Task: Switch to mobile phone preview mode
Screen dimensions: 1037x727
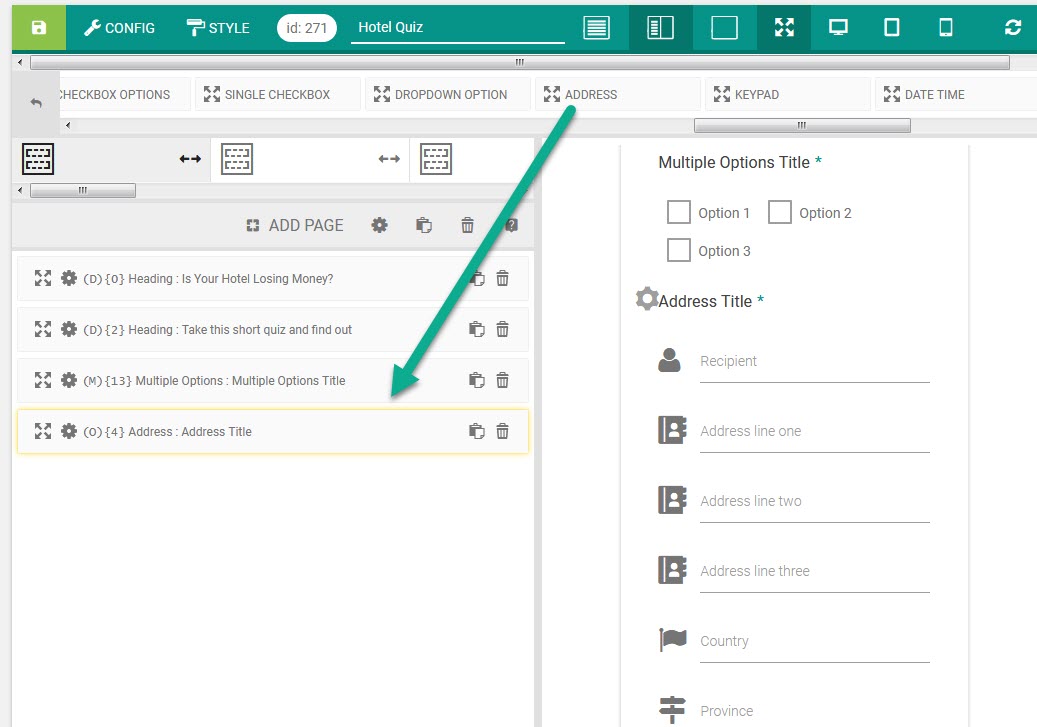Action: point(946,27)
